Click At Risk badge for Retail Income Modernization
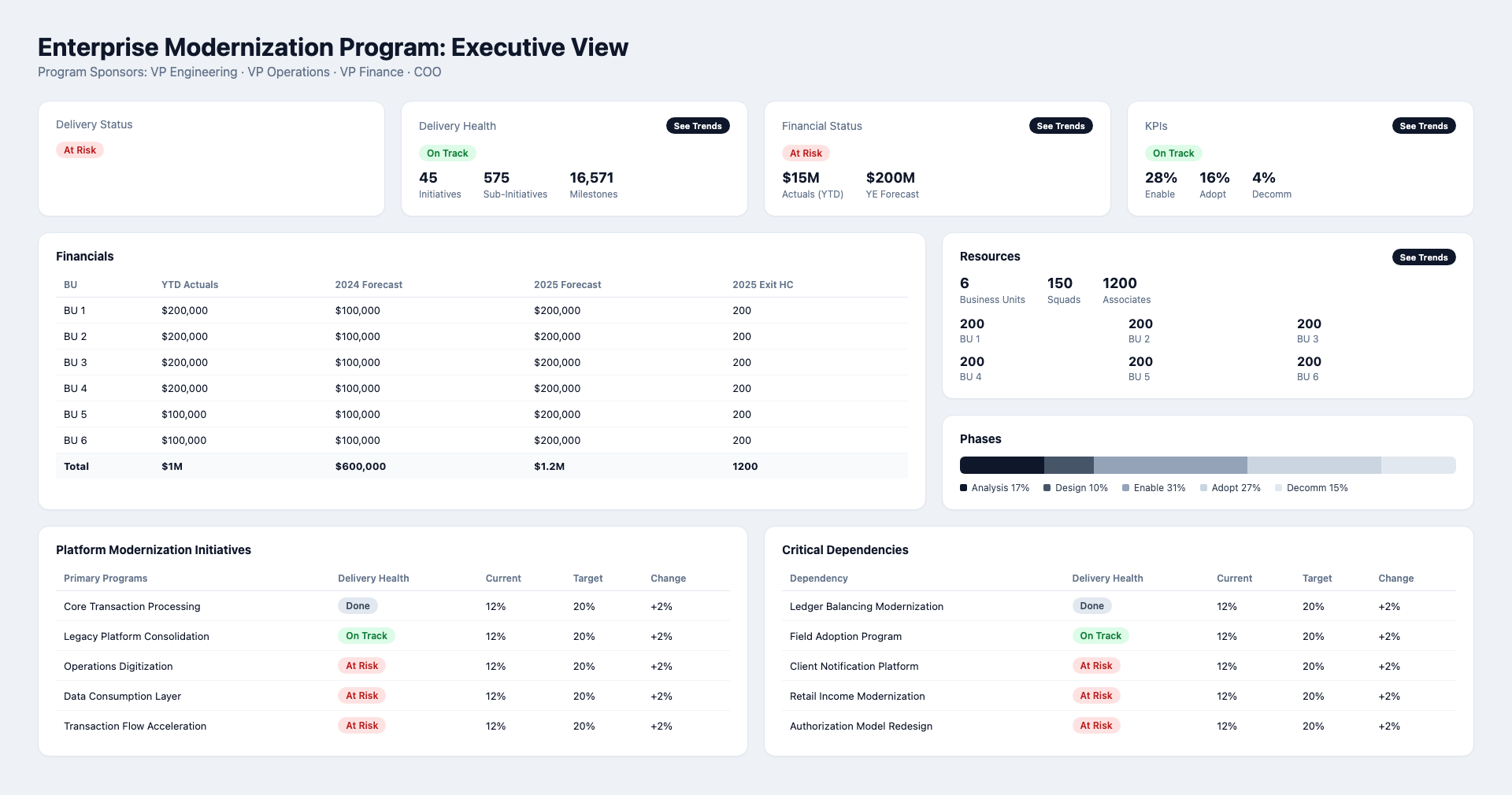 pos(1095,696)
